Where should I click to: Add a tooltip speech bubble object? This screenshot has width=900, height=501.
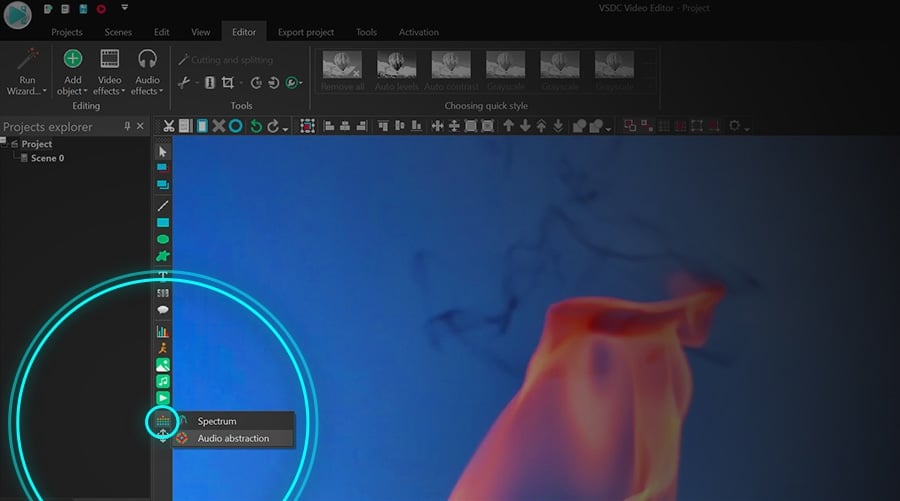point(162,310)
